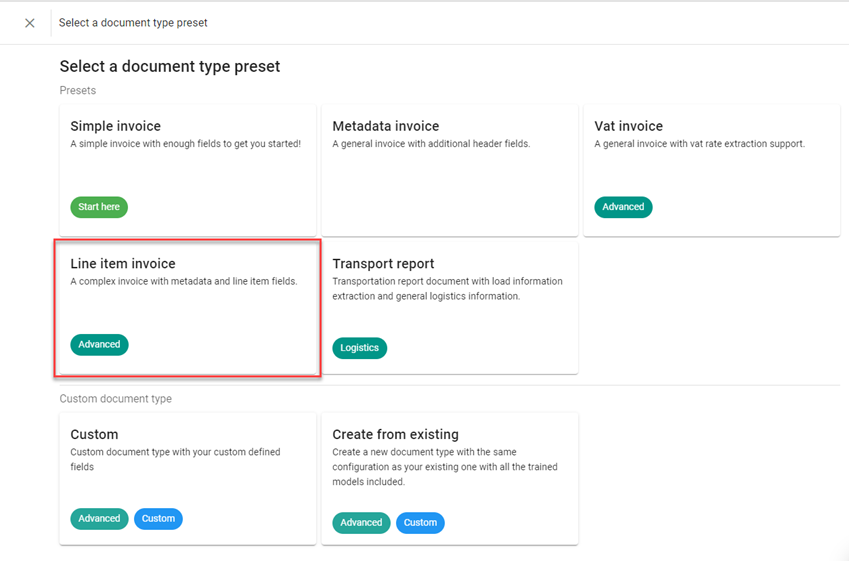The width and height of the screenshot is (850, 561).
Task: Click blue Custom badge on Create from existing
Action: (420, 522)
